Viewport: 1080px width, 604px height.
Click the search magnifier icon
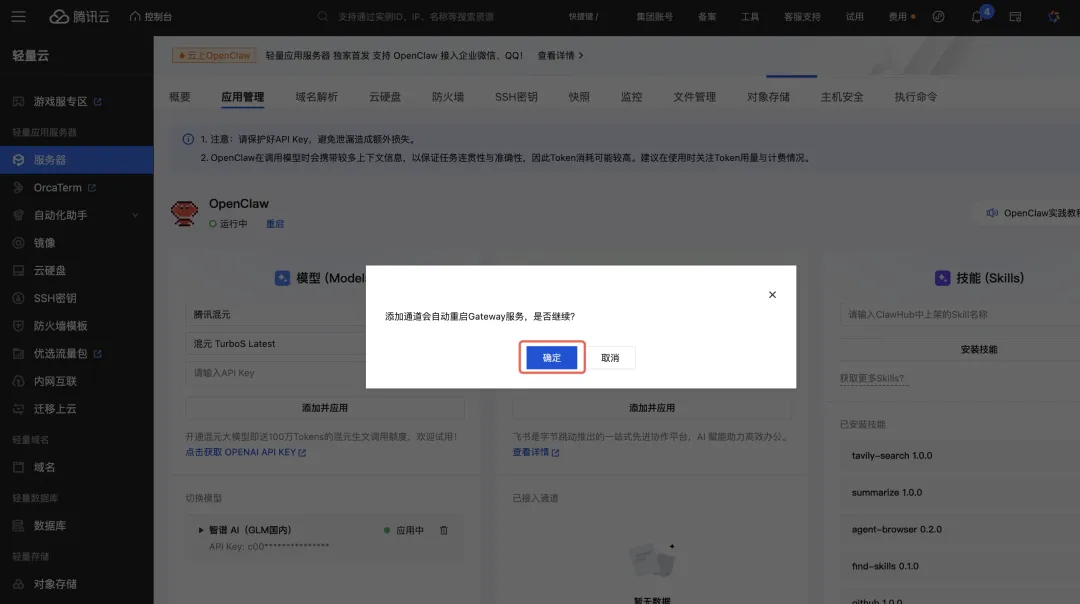coord(322,17)
